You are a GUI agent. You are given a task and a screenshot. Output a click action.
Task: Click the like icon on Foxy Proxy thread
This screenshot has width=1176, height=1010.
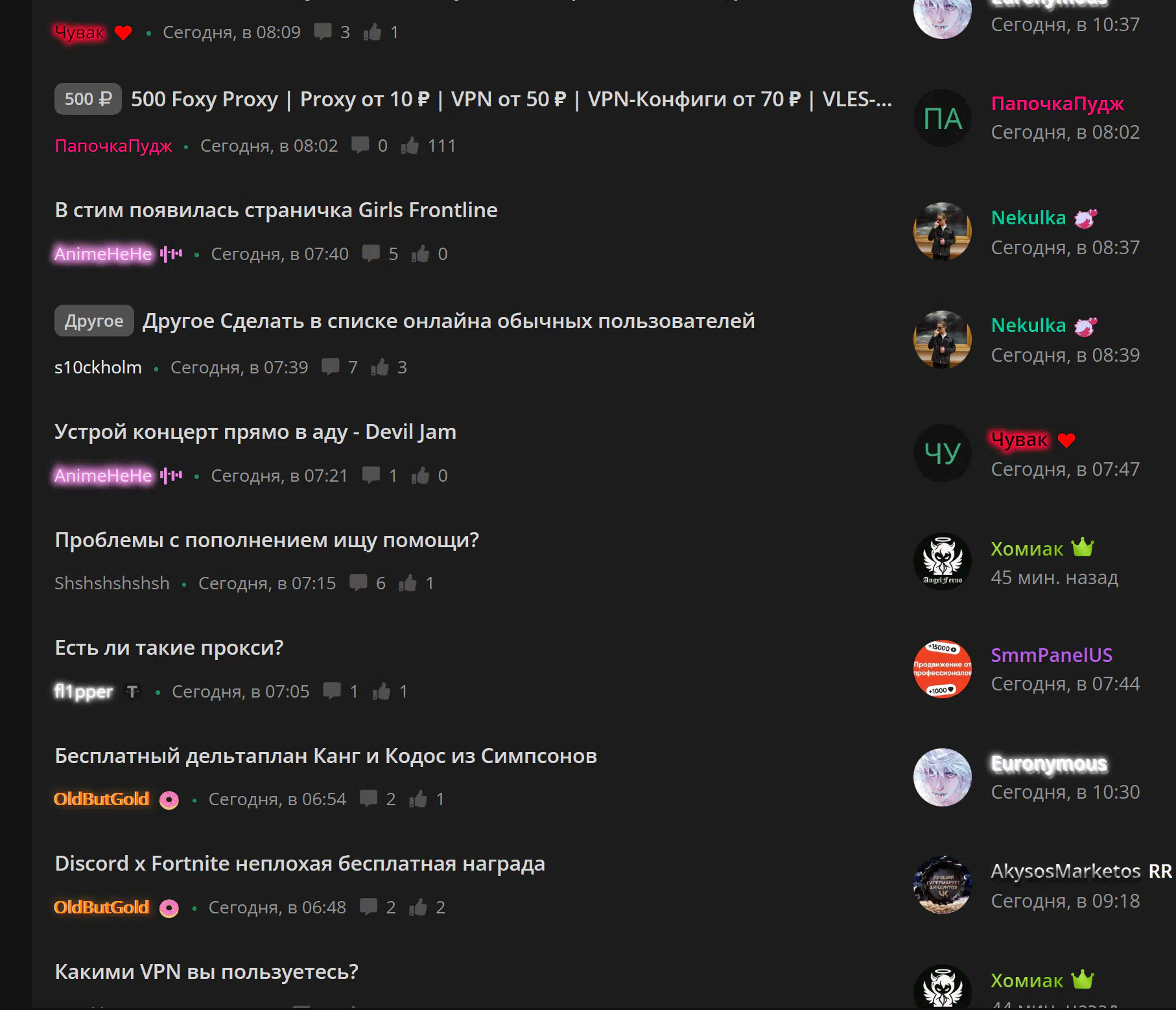pyautogui.click(x=410, y=145)
